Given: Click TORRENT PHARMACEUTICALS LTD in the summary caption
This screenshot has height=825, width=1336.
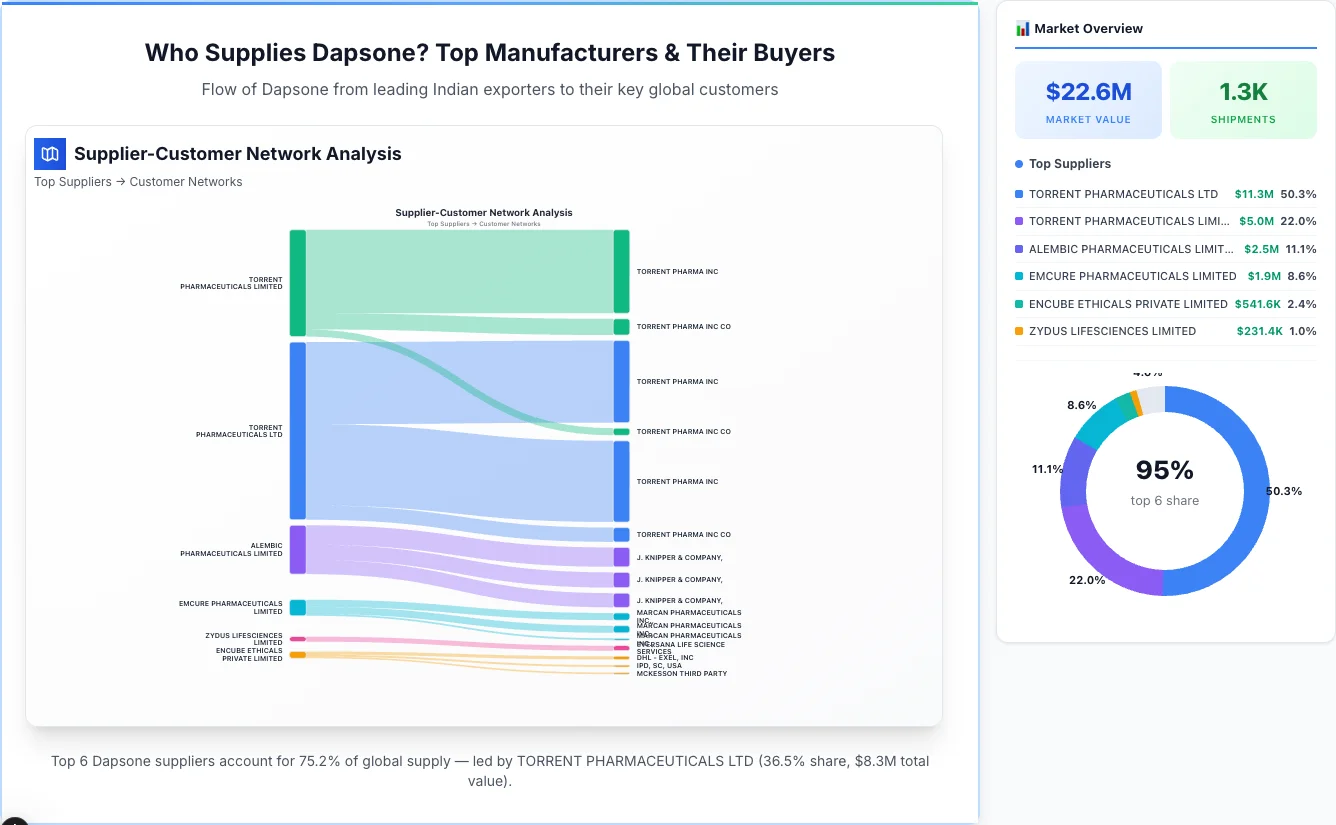Looking at the screenshot, I should [x=632, y=760].
